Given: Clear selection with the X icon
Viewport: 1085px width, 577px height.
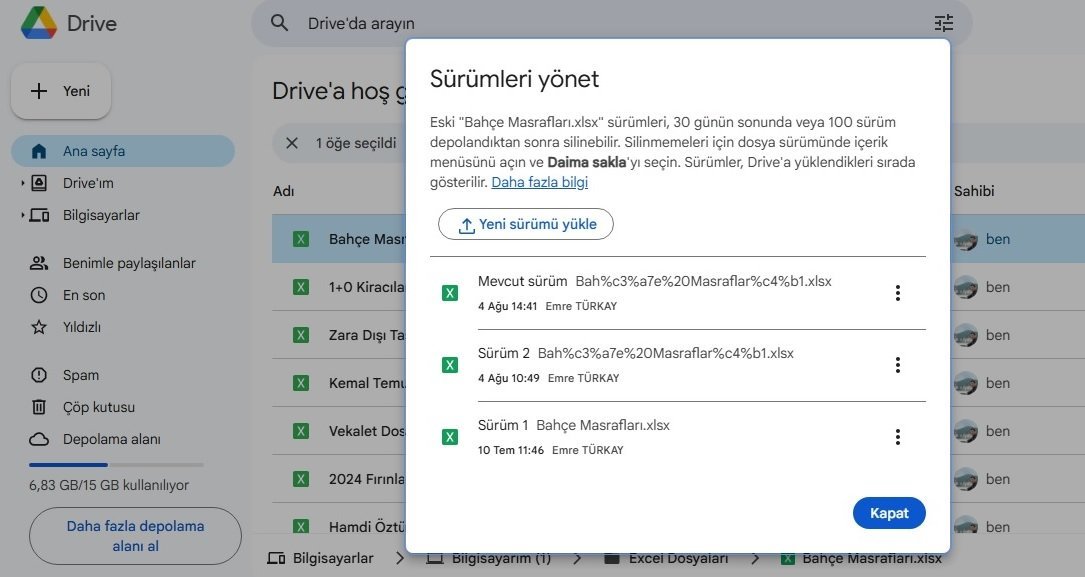Looking at the screenshot, I should pos(292,143).
